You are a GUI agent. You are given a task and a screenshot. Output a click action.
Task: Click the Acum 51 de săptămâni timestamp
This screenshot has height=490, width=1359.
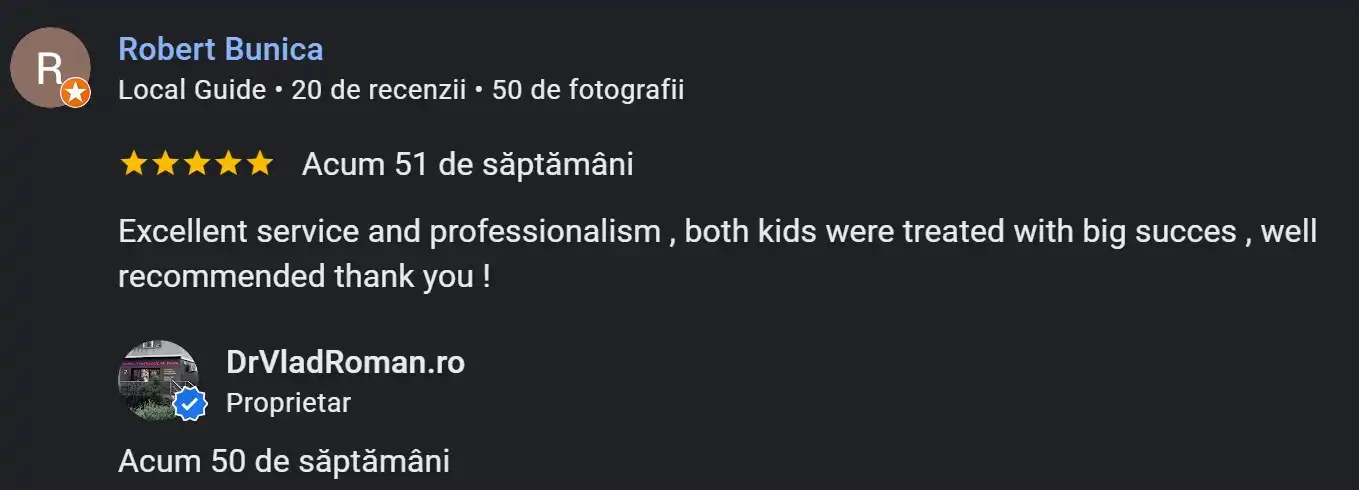(x=467, y=164)
